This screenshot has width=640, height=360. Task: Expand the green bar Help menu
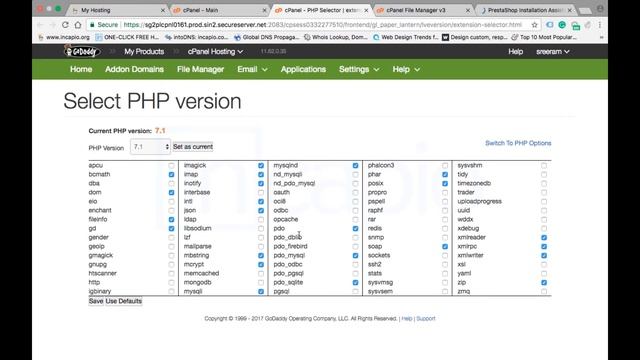click(x=406, y=69)
